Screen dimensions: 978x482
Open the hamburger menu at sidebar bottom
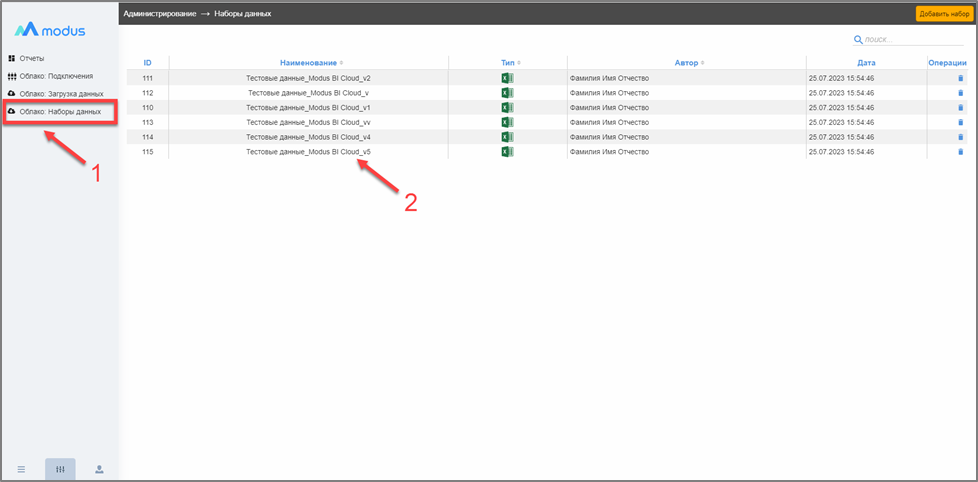click(21, 469)
